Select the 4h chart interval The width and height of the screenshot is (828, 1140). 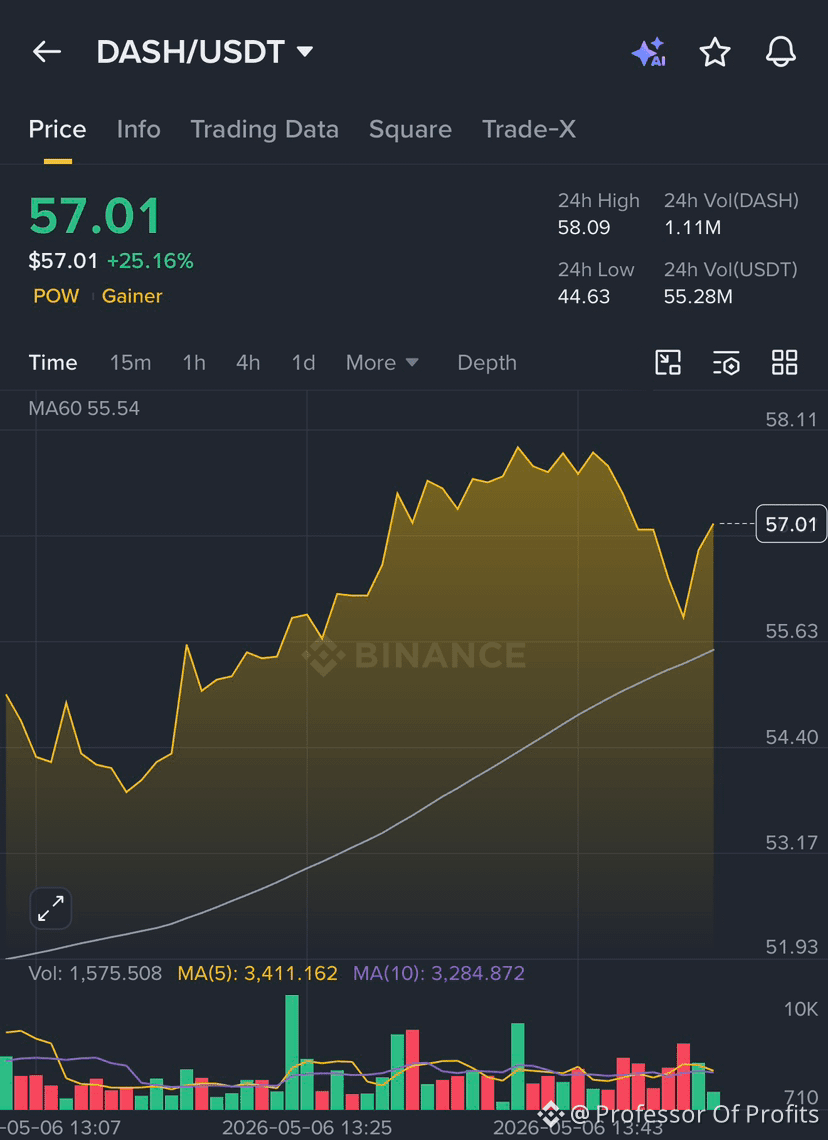point(248,362)
